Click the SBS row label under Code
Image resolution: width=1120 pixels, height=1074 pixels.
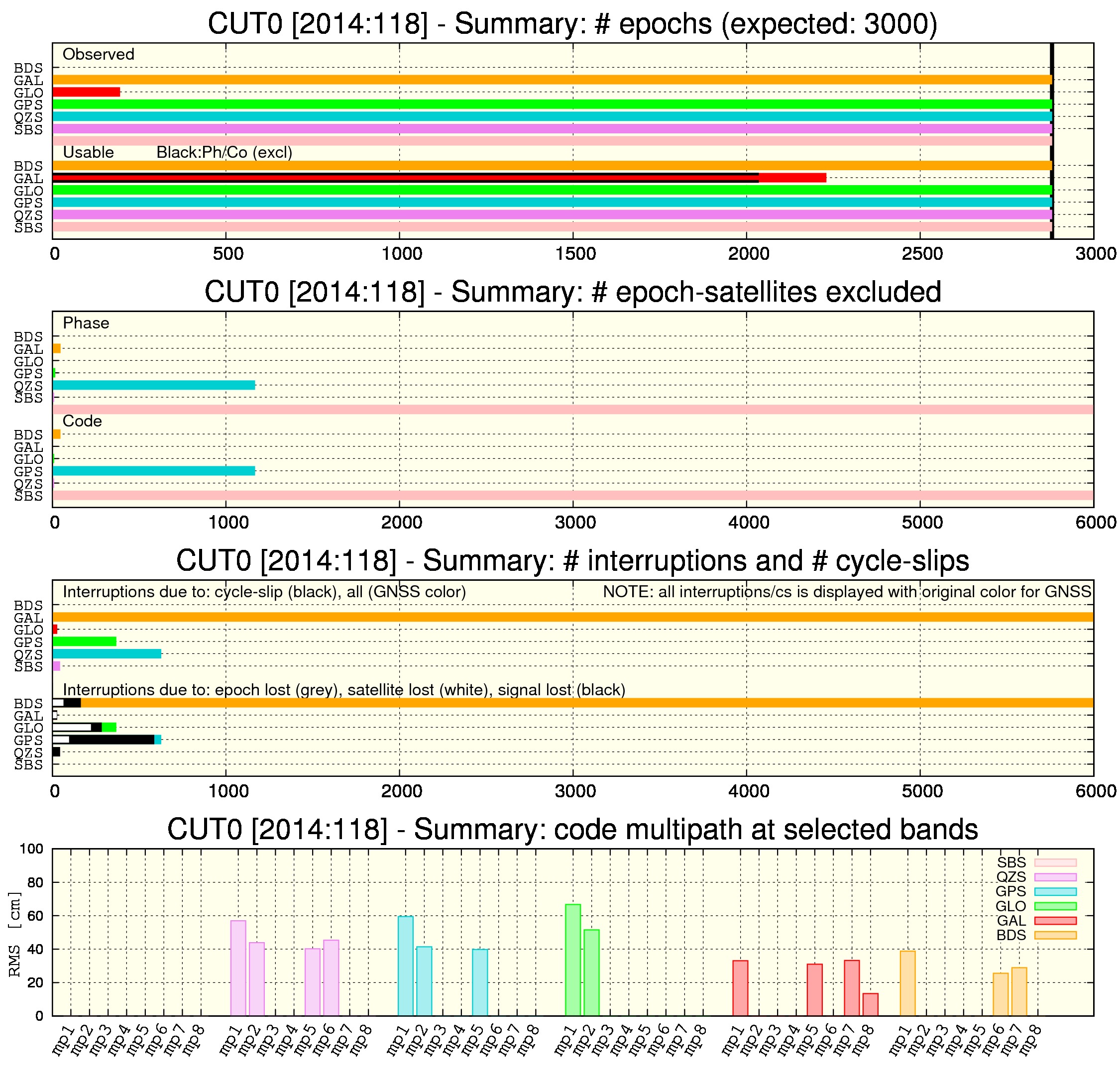coord(28,497)
